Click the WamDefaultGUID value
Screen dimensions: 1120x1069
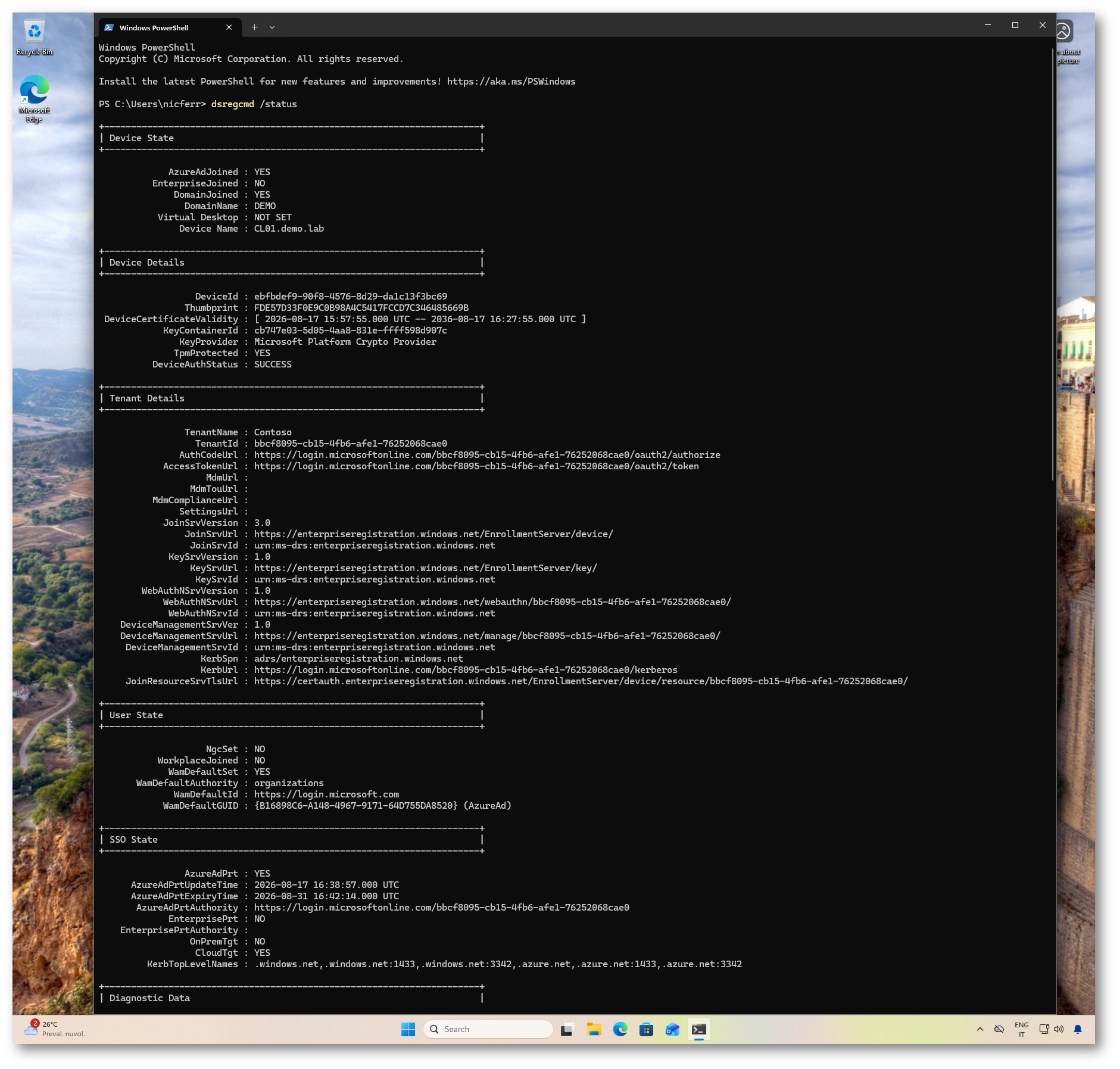click(383, 806)
